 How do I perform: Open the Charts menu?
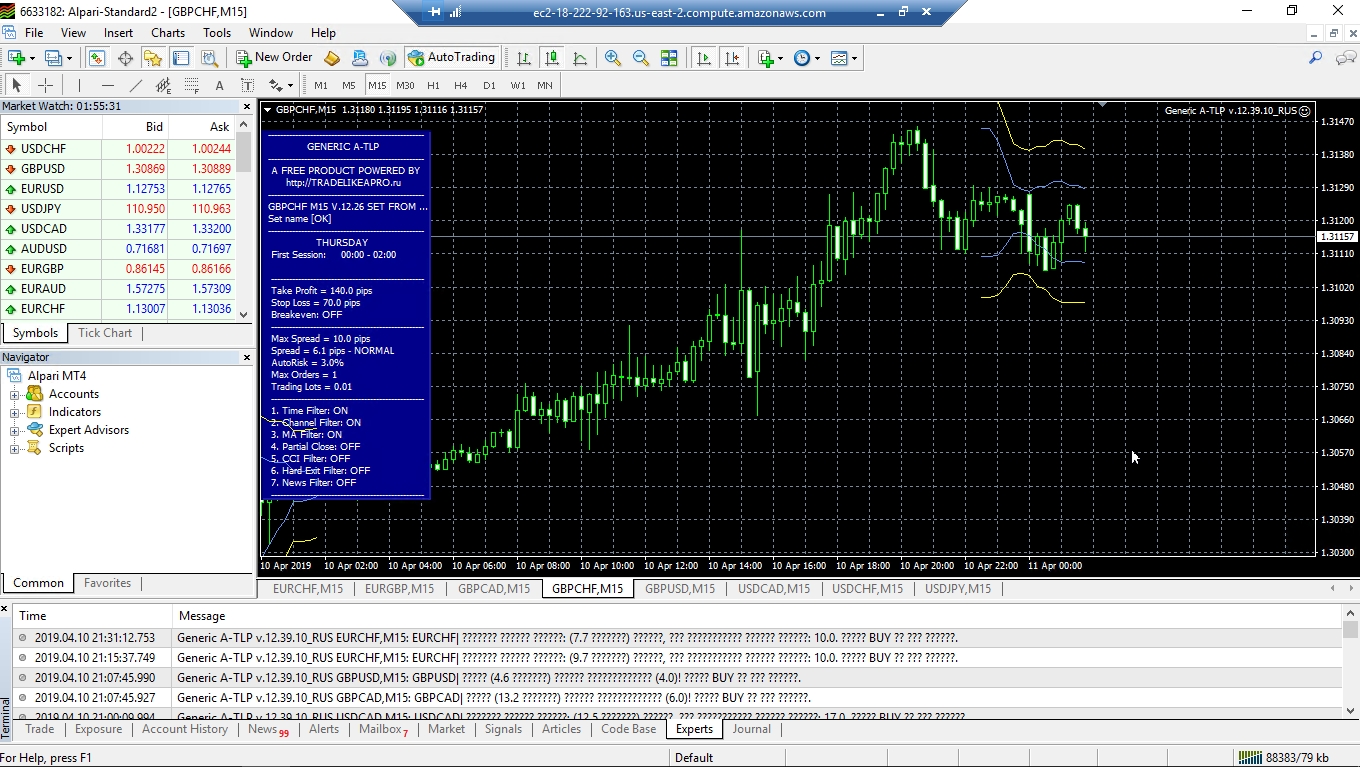coord(168,33)
